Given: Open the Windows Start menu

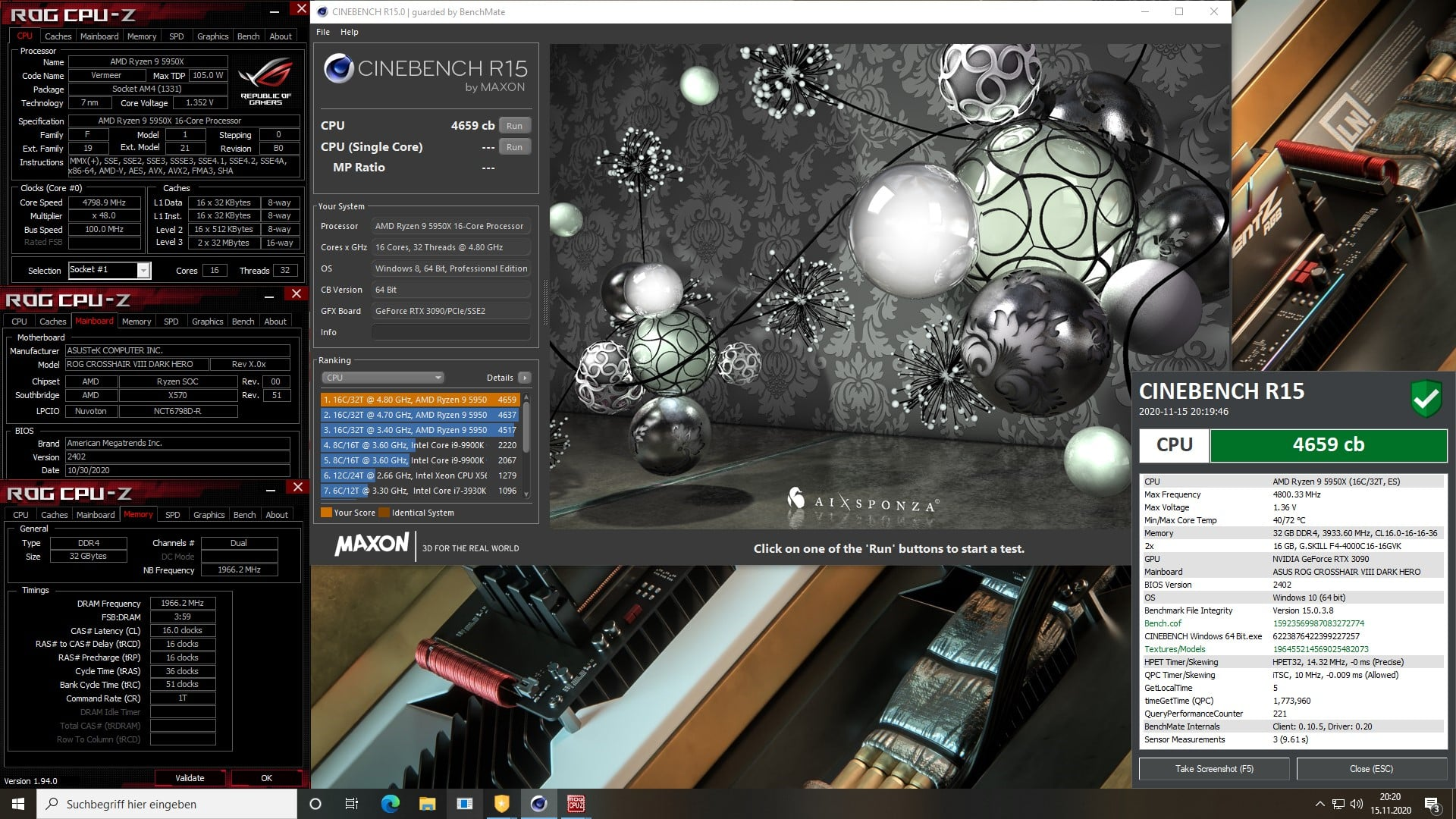Looking at the screenshot, I should pos(18,804).
